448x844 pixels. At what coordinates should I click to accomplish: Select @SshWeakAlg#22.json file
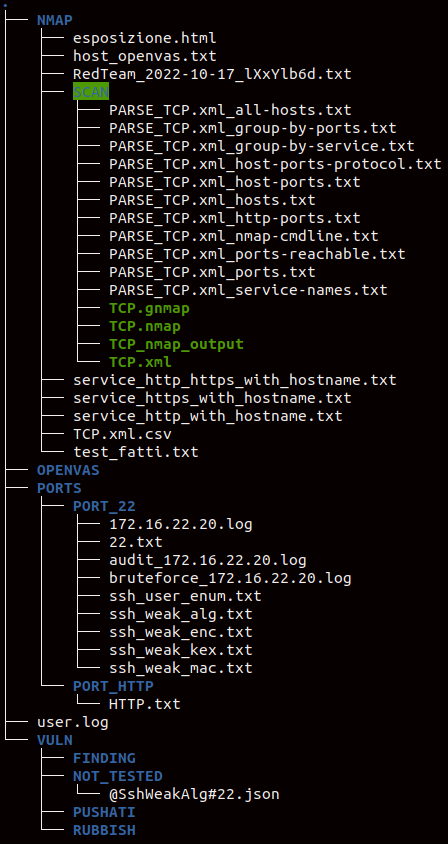194,794
